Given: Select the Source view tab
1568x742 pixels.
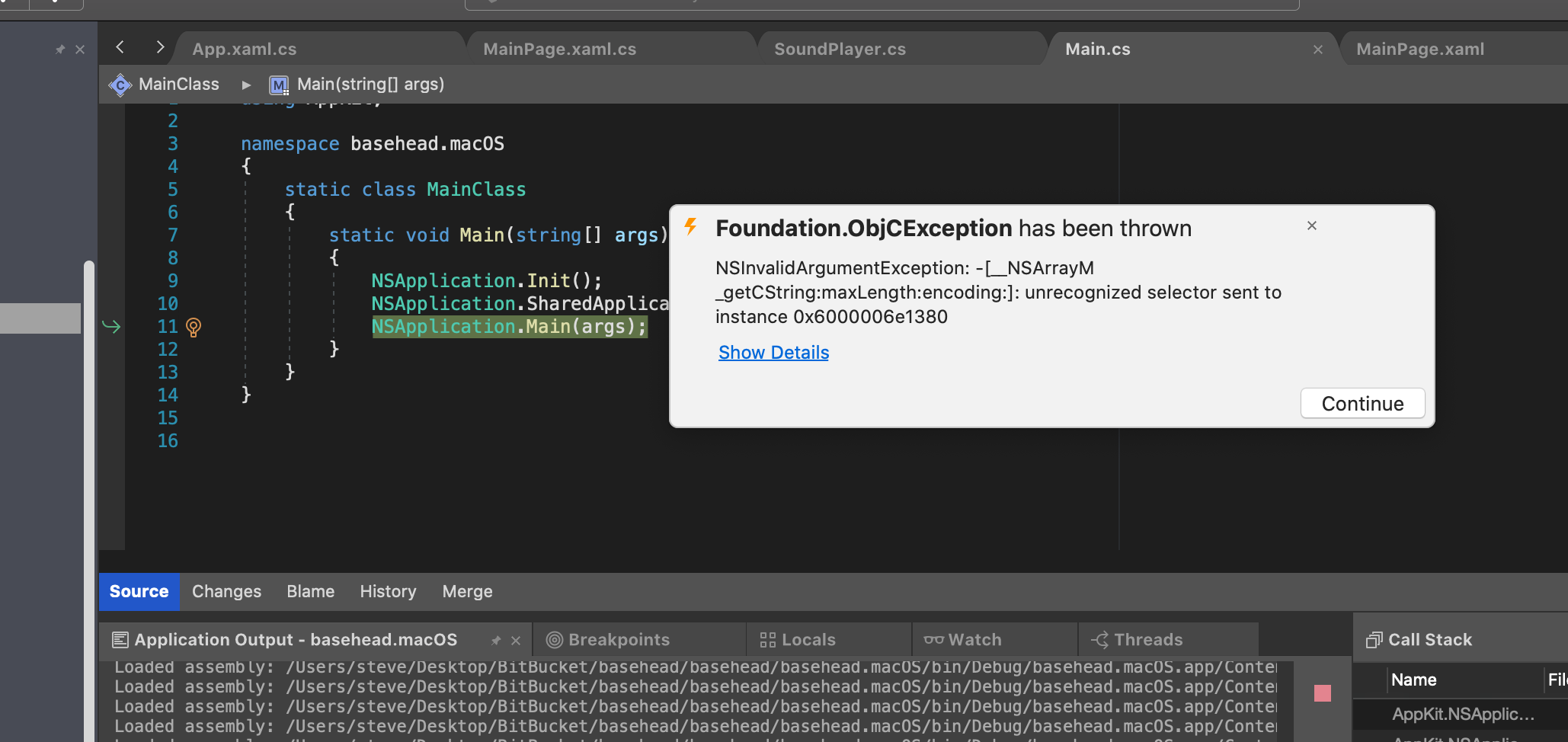Looking at the screenshot, I should tap(139, 592).
